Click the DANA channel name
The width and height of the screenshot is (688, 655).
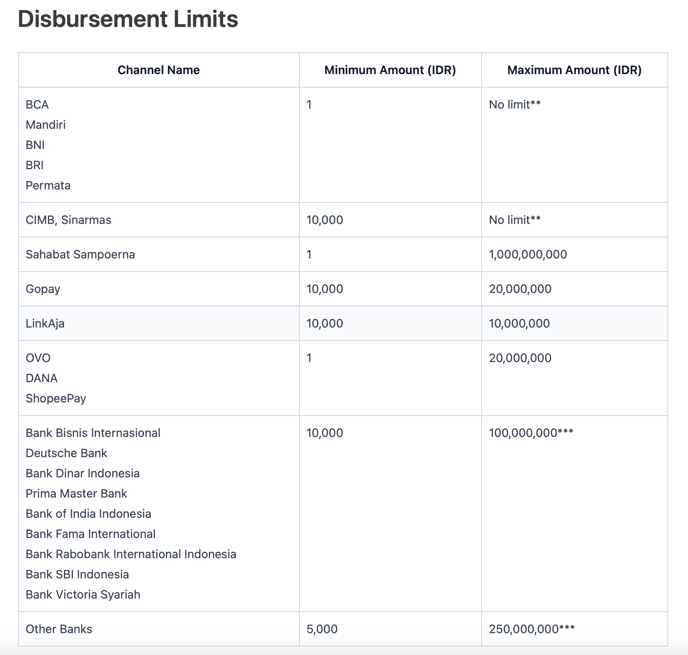[x=42, y=379]
